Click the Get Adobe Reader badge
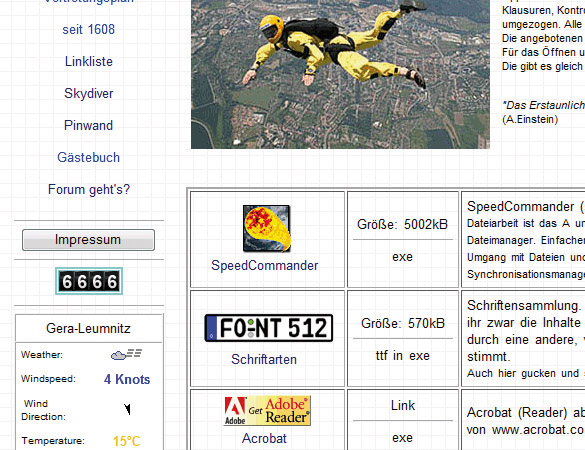This screenshot has width=585, height=450. point(267,411)
